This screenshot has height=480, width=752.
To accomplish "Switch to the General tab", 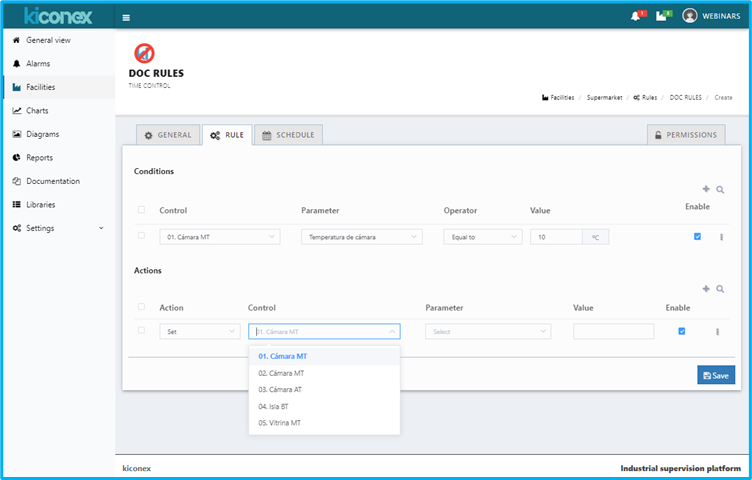I will pyautogui.click(x=167, y=135).
